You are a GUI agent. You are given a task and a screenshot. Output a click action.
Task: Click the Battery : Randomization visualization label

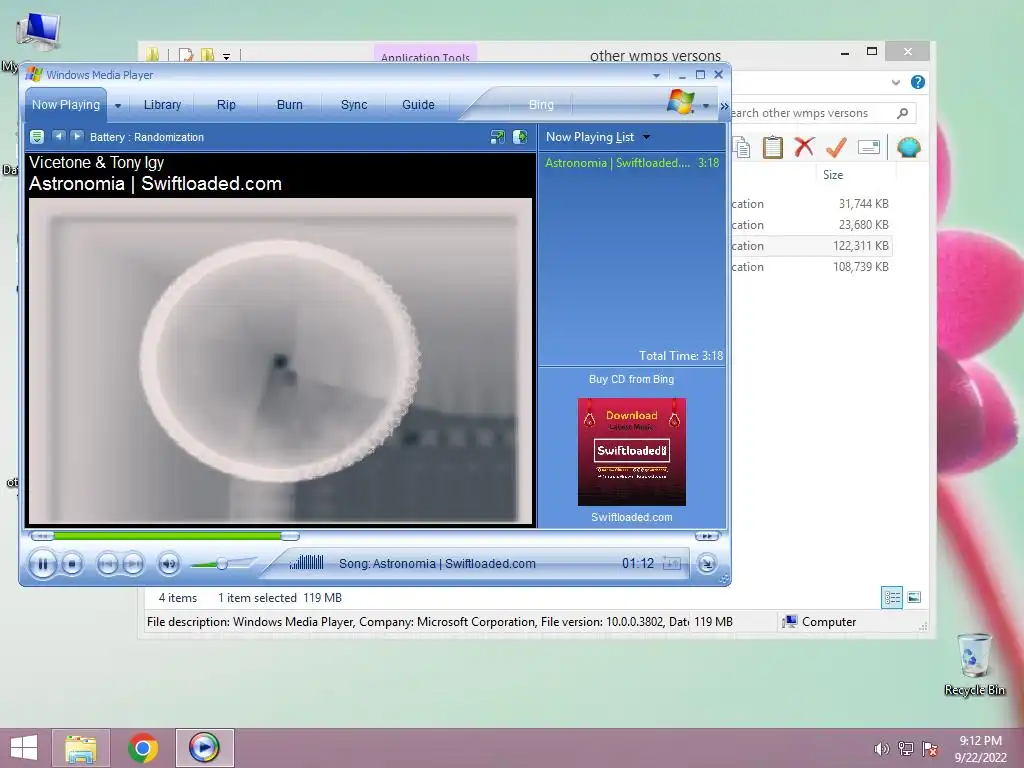(147, 137)
